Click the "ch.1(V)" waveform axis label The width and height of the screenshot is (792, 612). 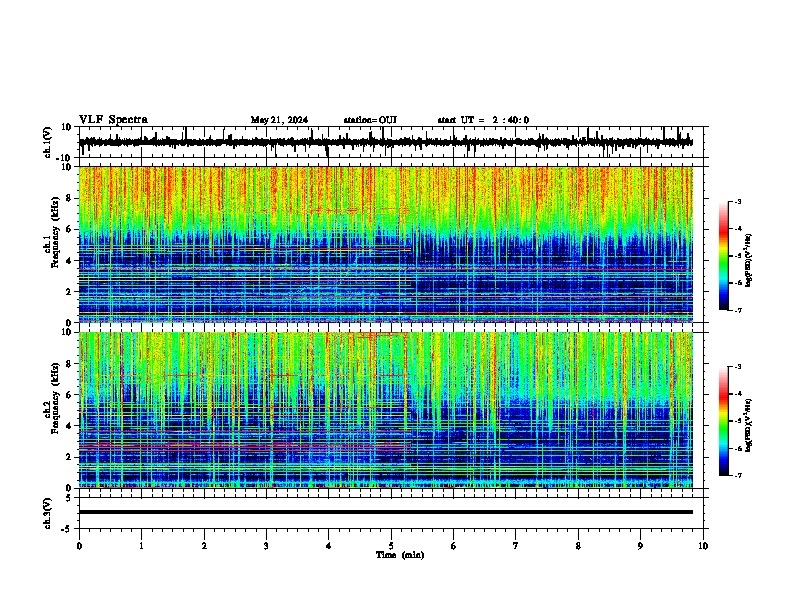(x=48, y=142)
